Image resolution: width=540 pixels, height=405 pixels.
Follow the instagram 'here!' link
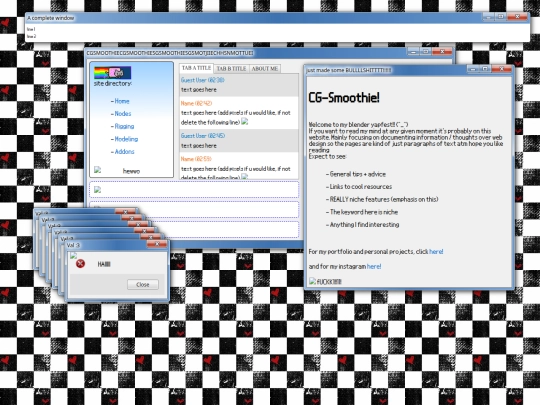tap(374, 266)
